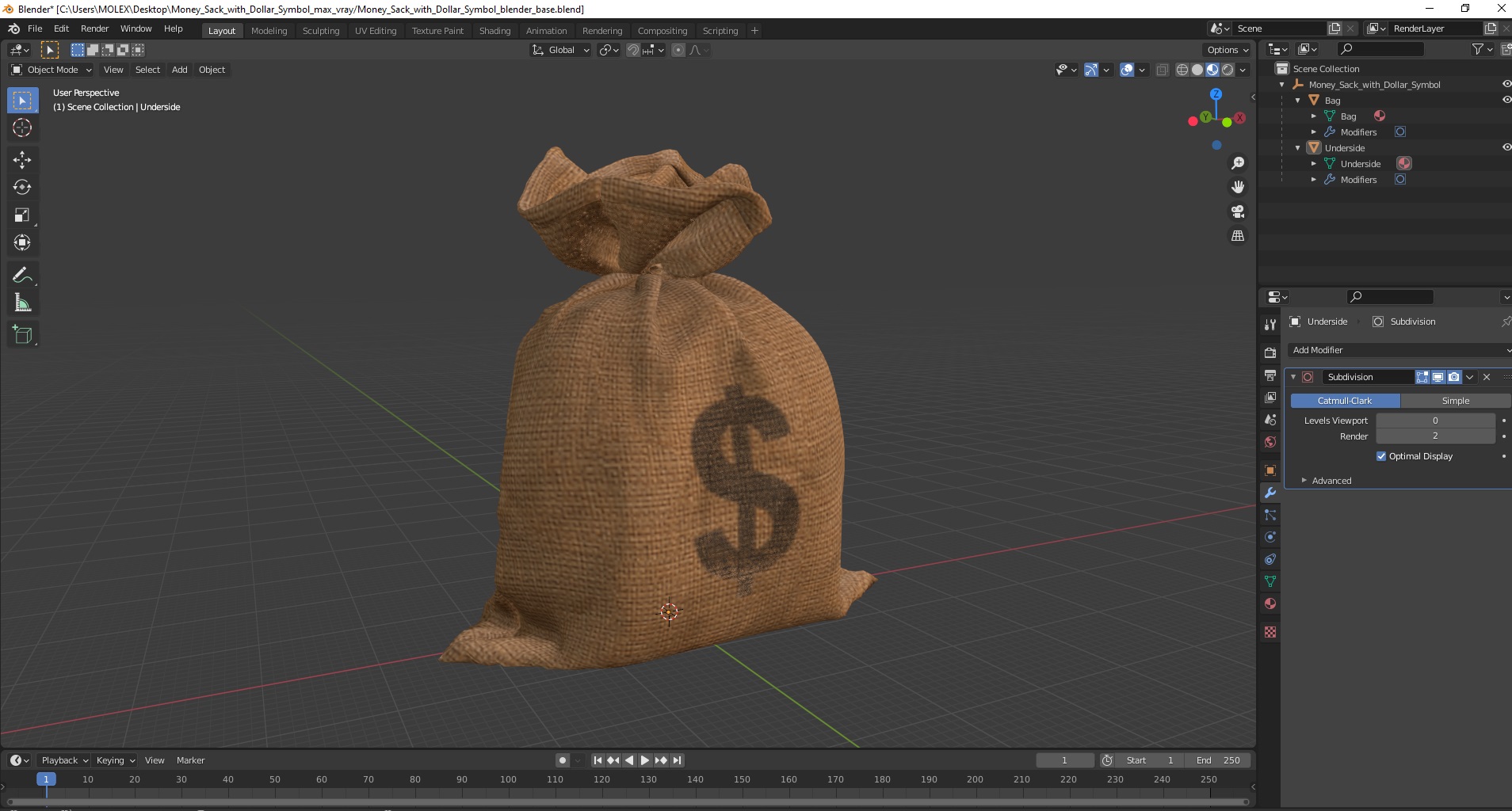Open the Particles properties tab
This screenshot has height=811, width=1512.
1270,515
